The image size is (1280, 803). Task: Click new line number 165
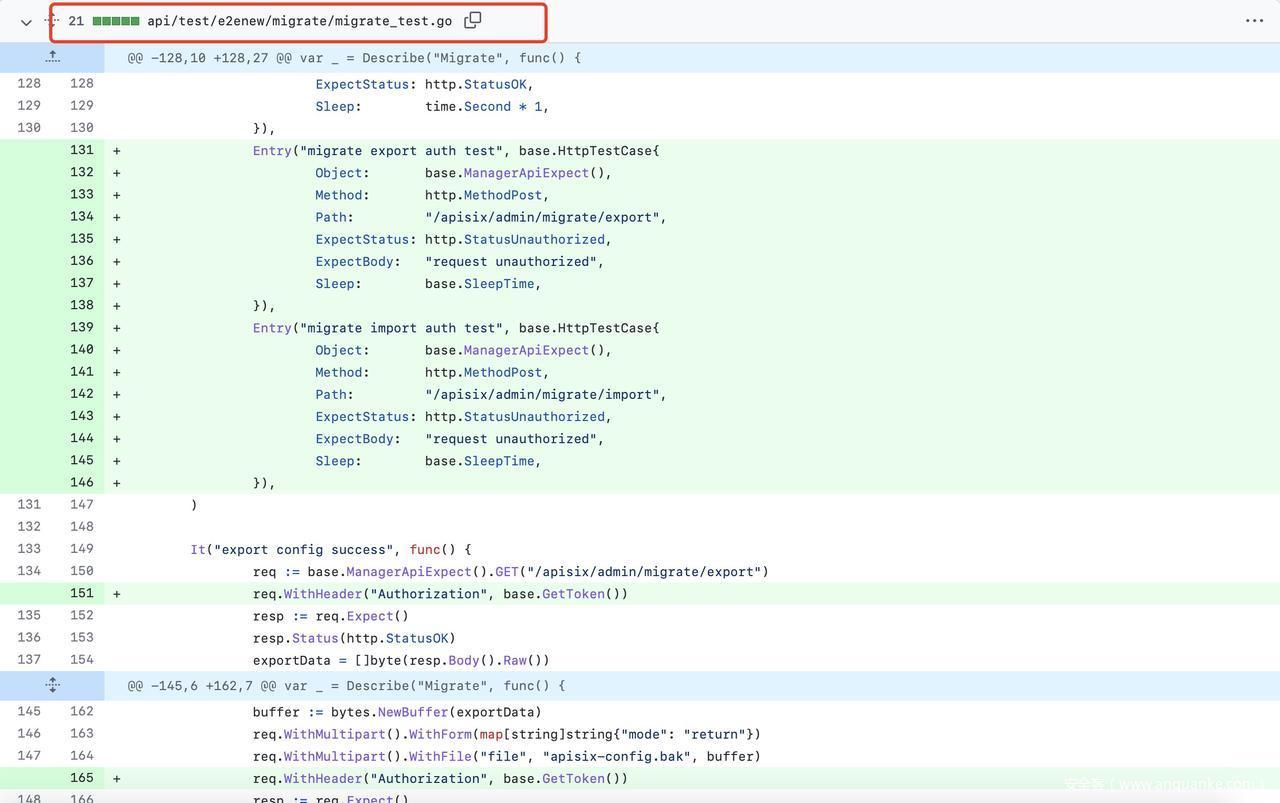pos(81,778)
